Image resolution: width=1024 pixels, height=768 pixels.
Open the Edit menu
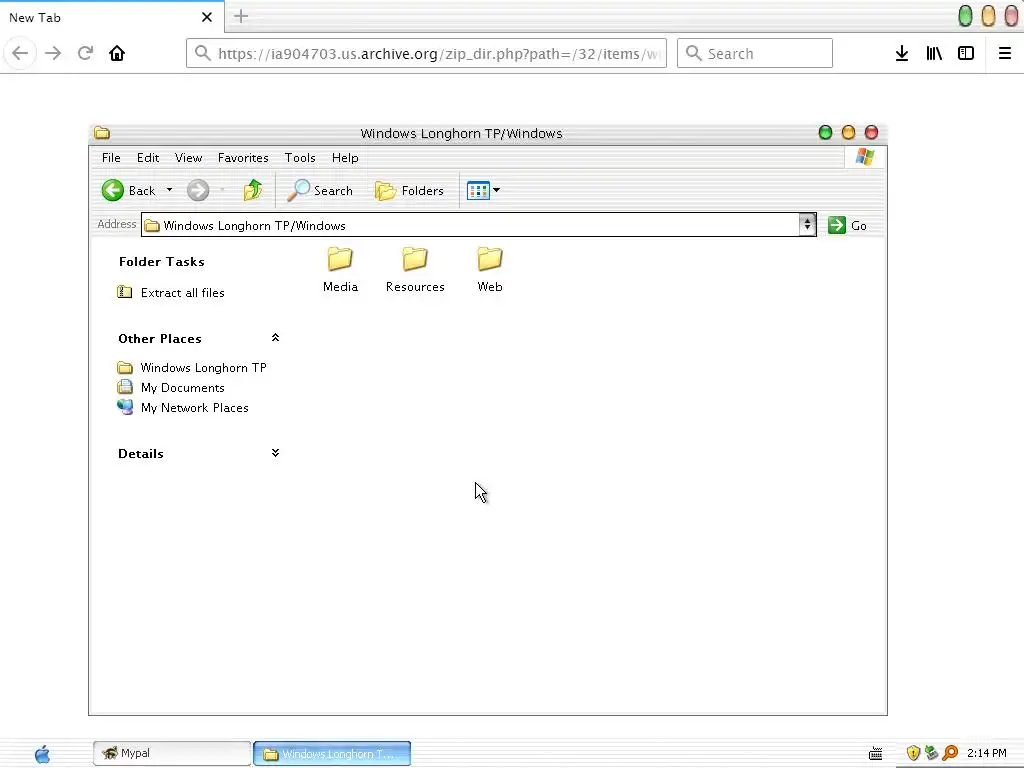coord(148,158)
